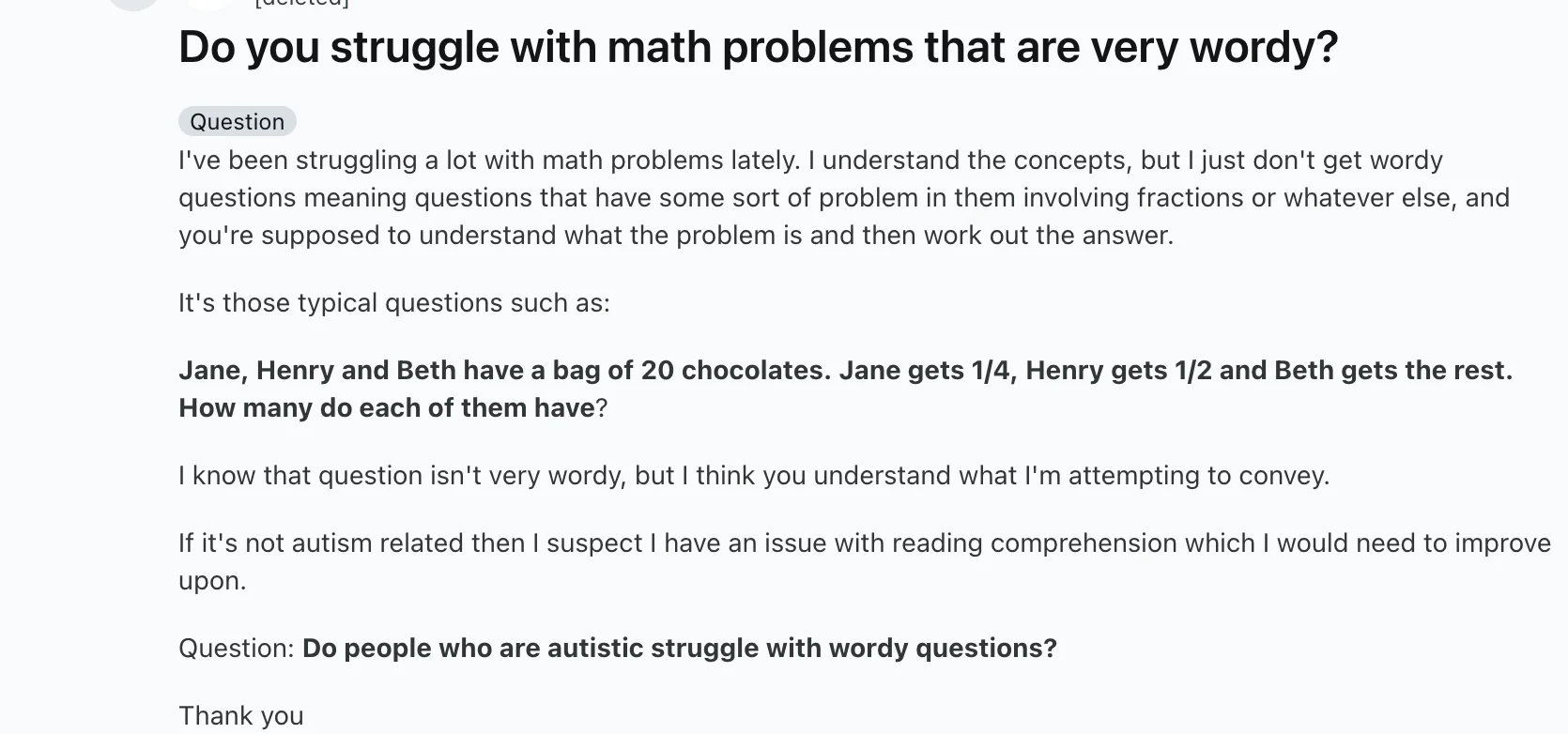Click the '20 chocolates' phrase

tap(736, 371)
